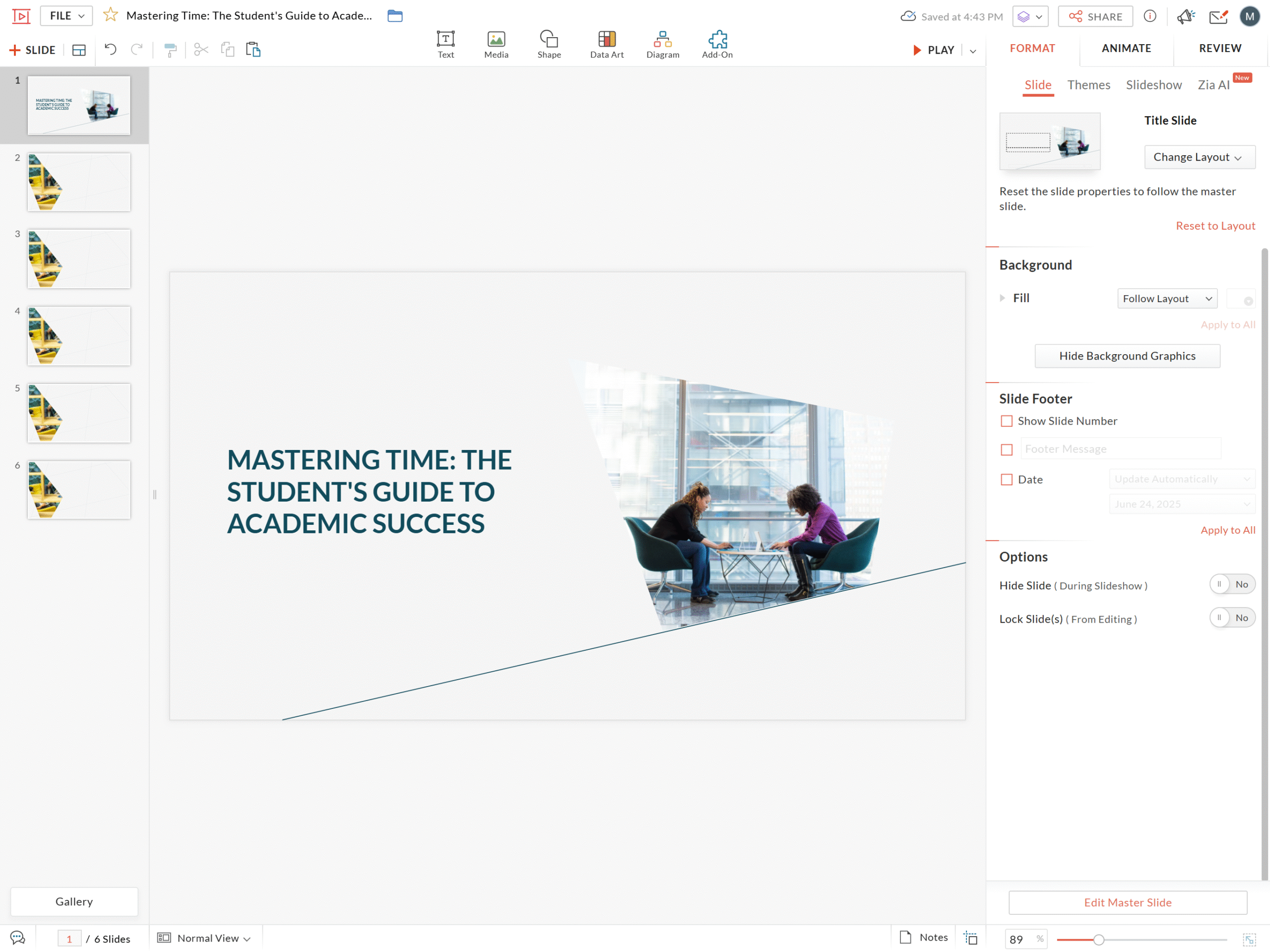Open the Themes tab
The image size is (1270, 952).
click(x=1088, y=85)
